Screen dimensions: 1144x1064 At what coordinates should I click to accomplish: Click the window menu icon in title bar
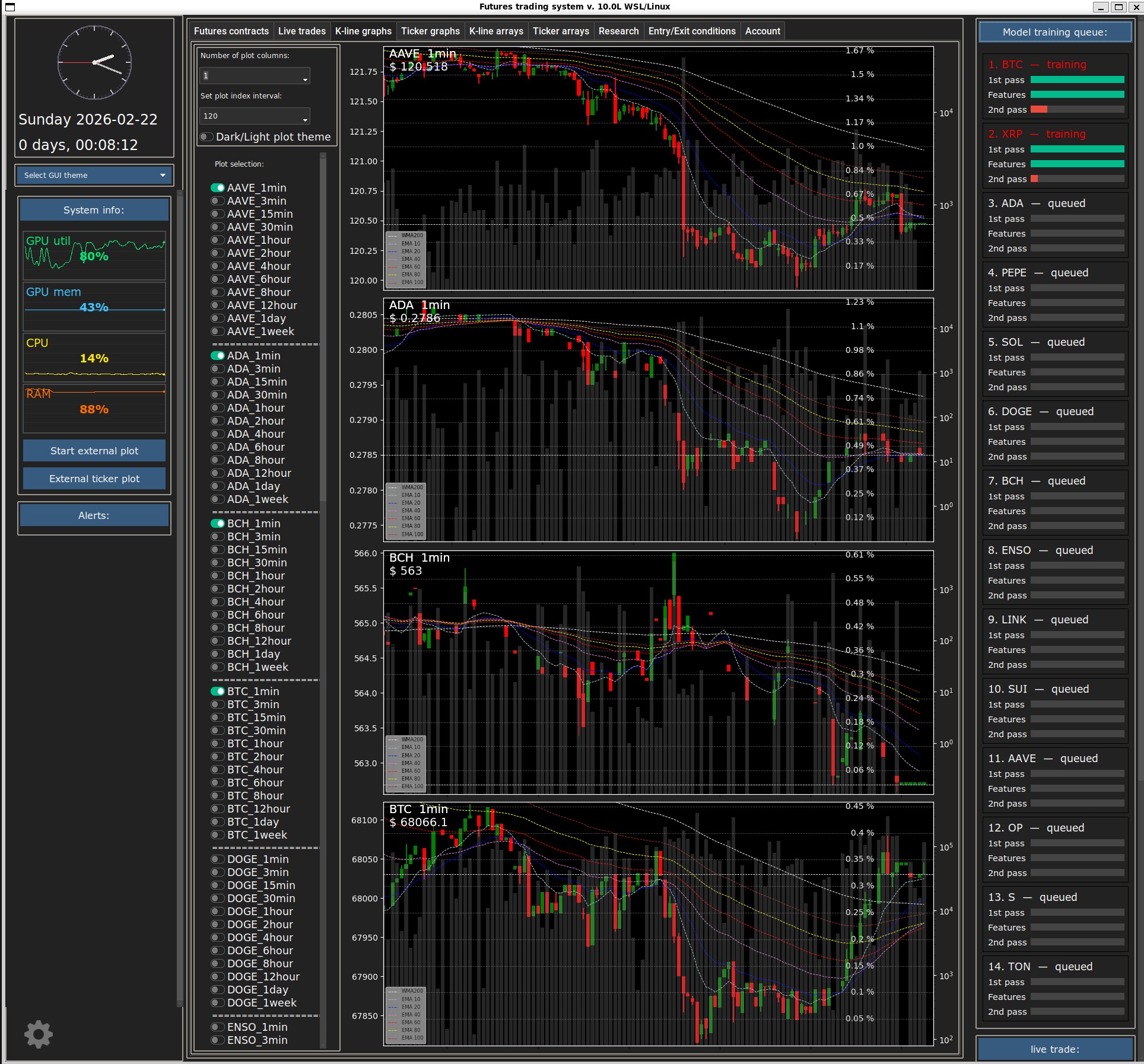[9, 7]
